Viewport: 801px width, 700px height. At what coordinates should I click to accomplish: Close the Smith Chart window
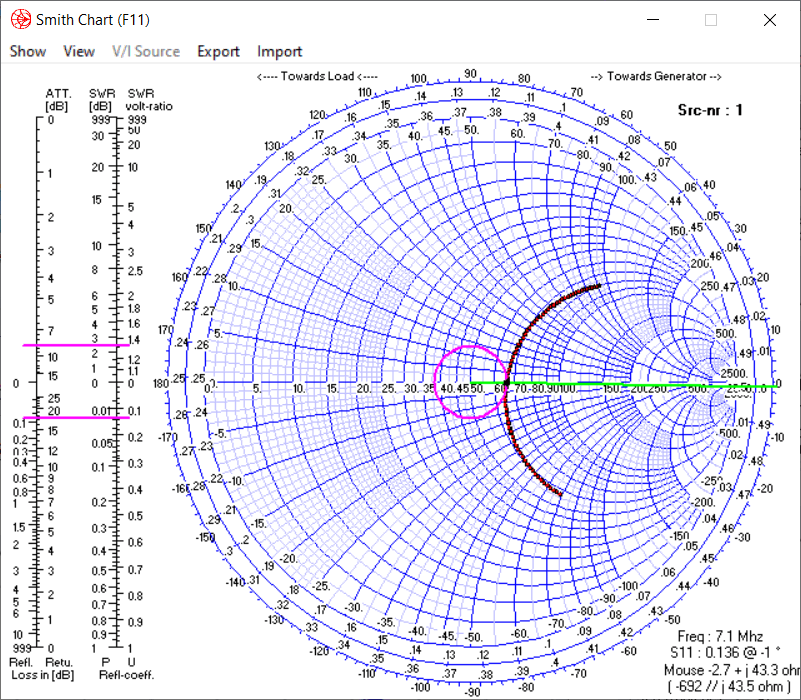click(769, 20)
